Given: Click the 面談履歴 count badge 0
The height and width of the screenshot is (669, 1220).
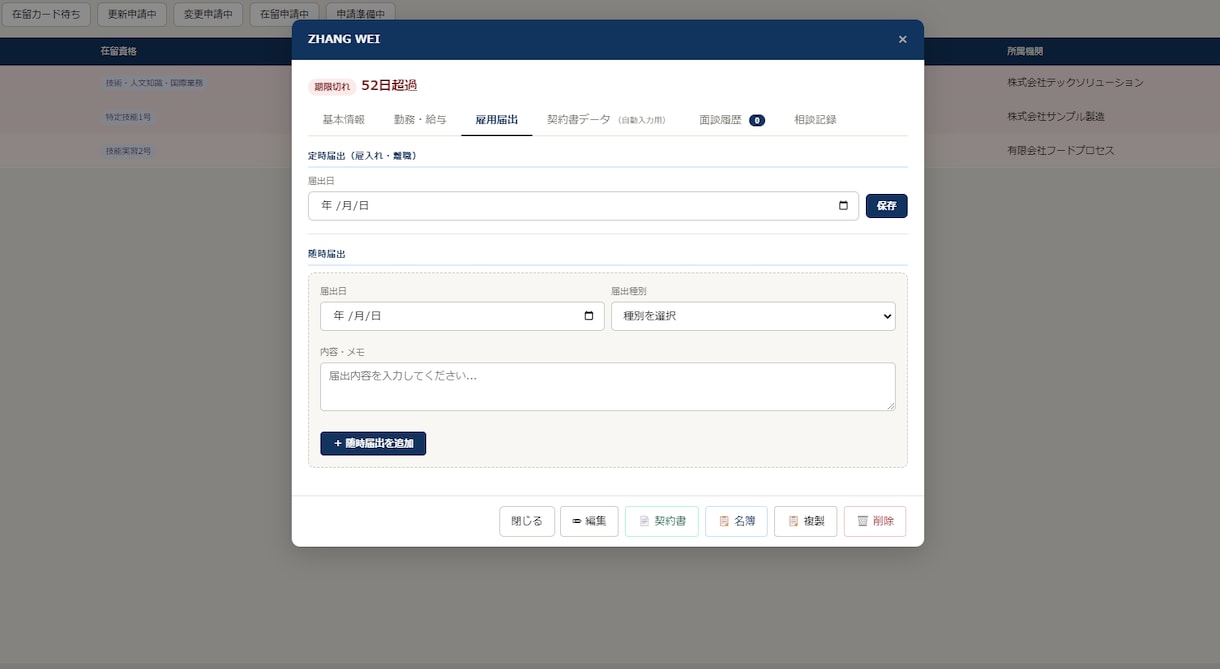Looking at the screenshot, I should point(757,121).
